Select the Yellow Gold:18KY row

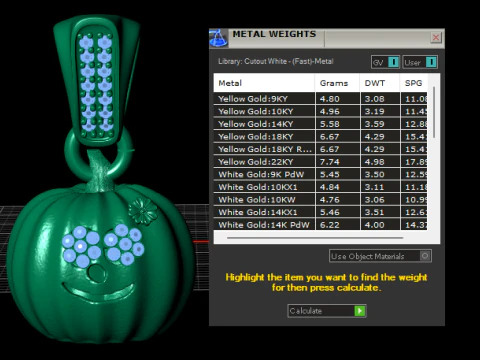[x=320, y=137]
